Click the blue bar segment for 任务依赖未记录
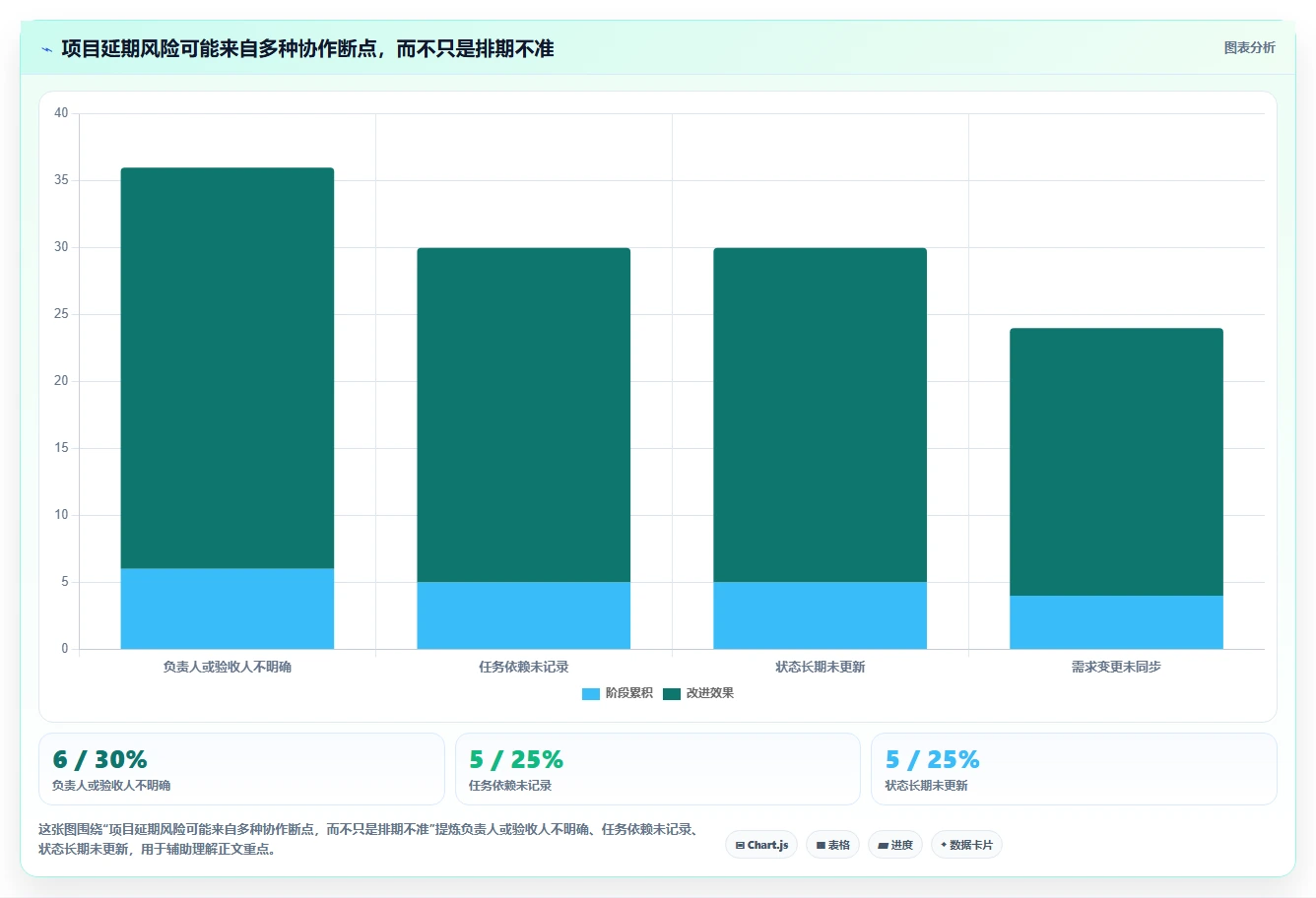The height and width of the screenshot is (898, 1316). 524,615
